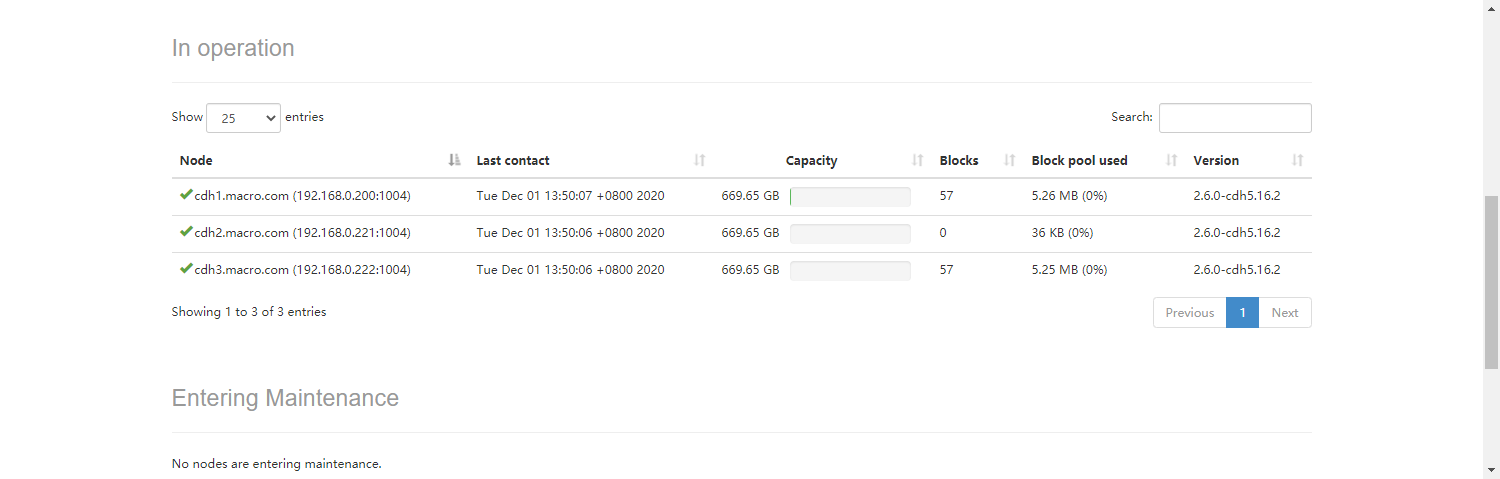Click cdh1.macro.com capacity usage bar

pyautogui.click(x=850, y=197)
